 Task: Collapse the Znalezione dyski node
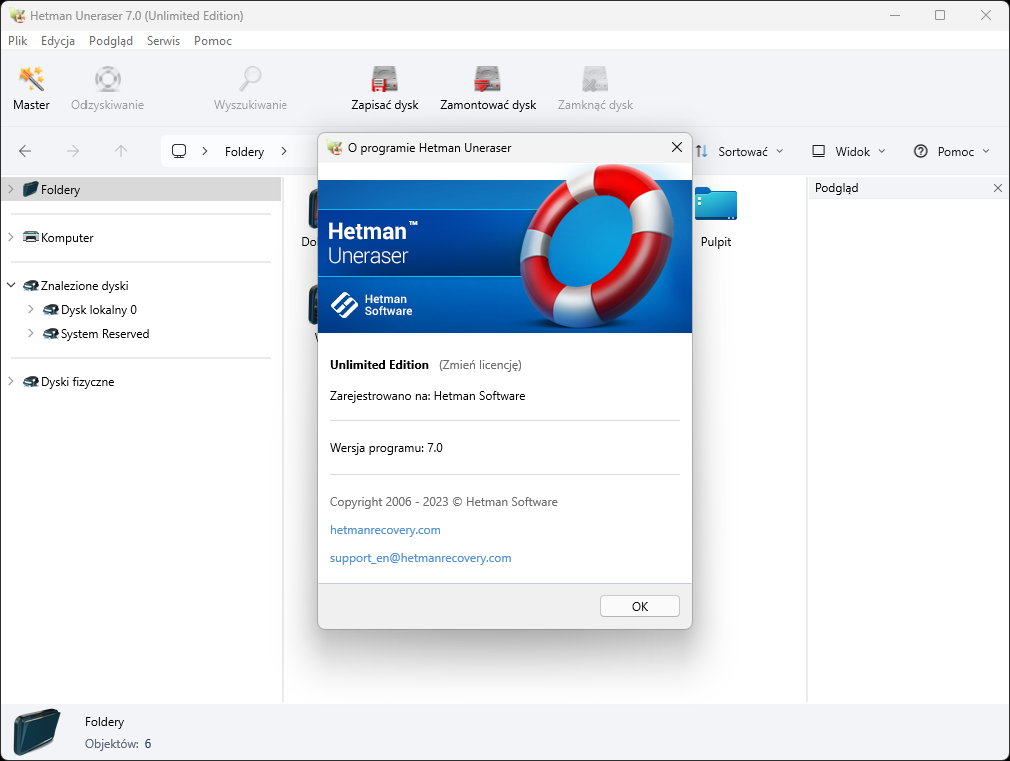click(11, 285)
